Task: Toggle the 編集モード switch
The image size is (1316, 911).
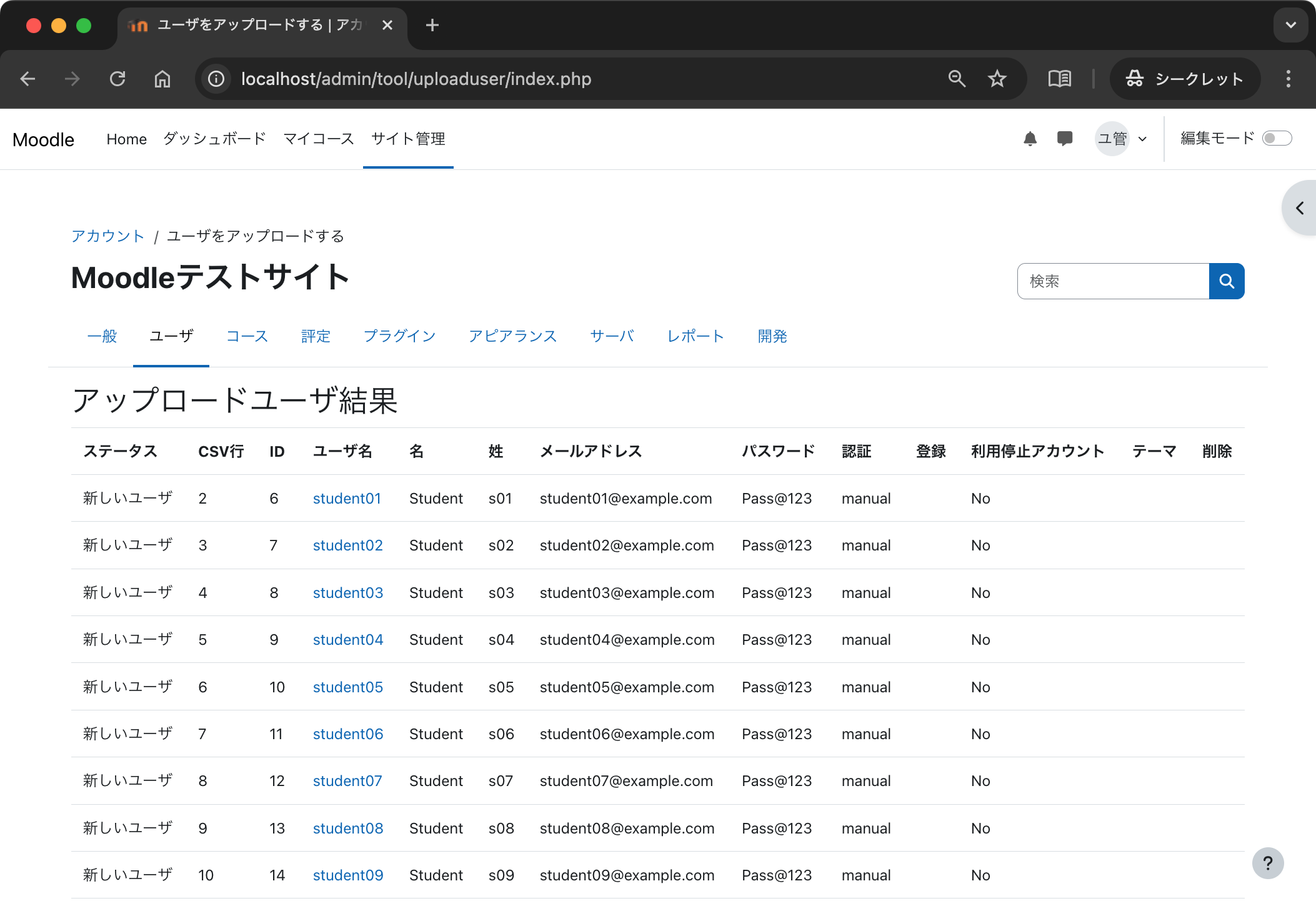Action: click(x=1276, y=138)
